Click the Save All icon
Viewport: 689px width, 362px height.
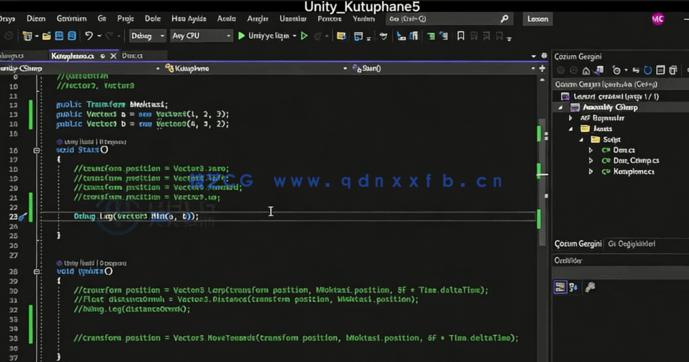click(72, 36)
